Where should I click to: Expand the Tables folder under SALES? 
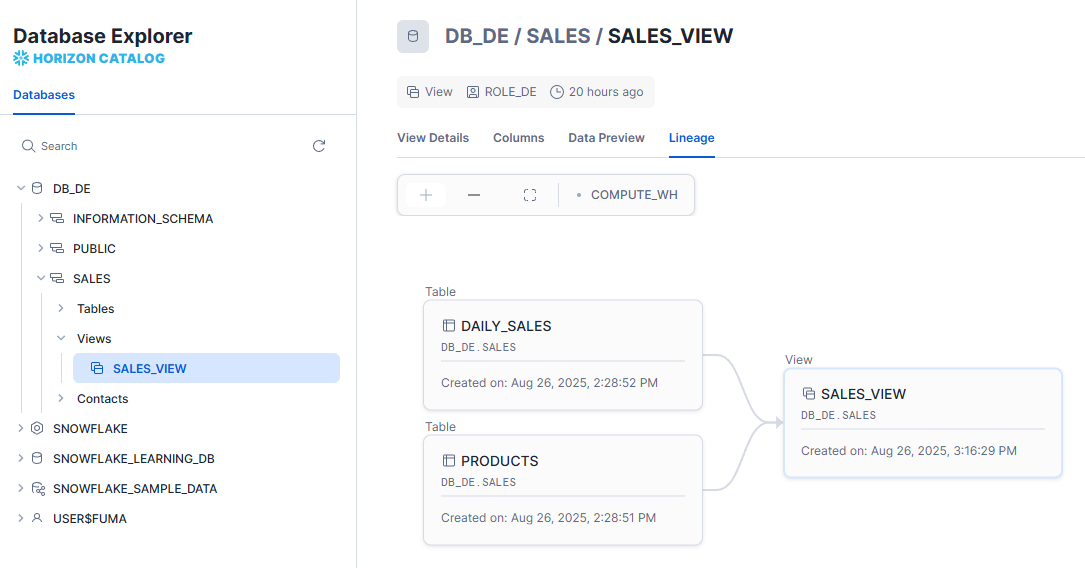tap(61, 308)
